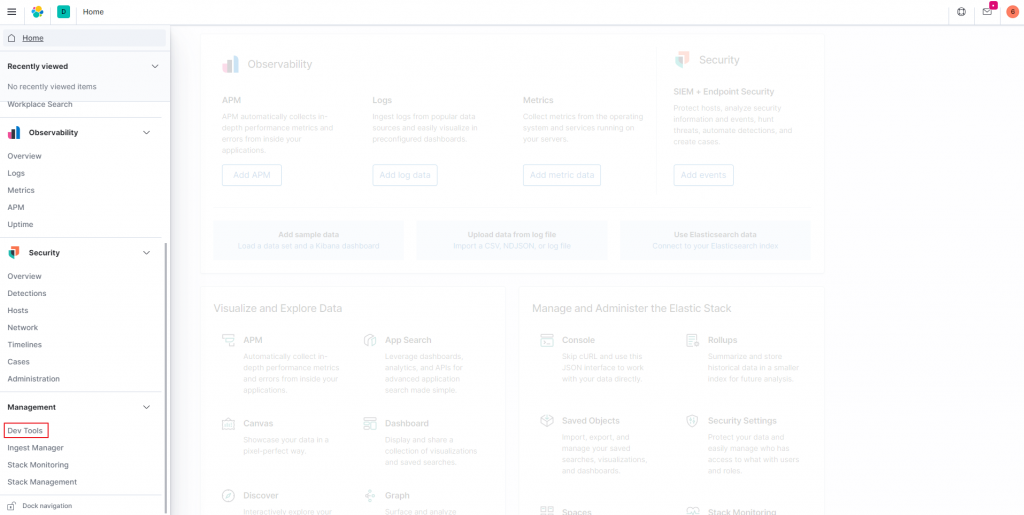The image size is (1024, 515).
Task: Open Uptime in the sidebar
Action: point(20,224)
